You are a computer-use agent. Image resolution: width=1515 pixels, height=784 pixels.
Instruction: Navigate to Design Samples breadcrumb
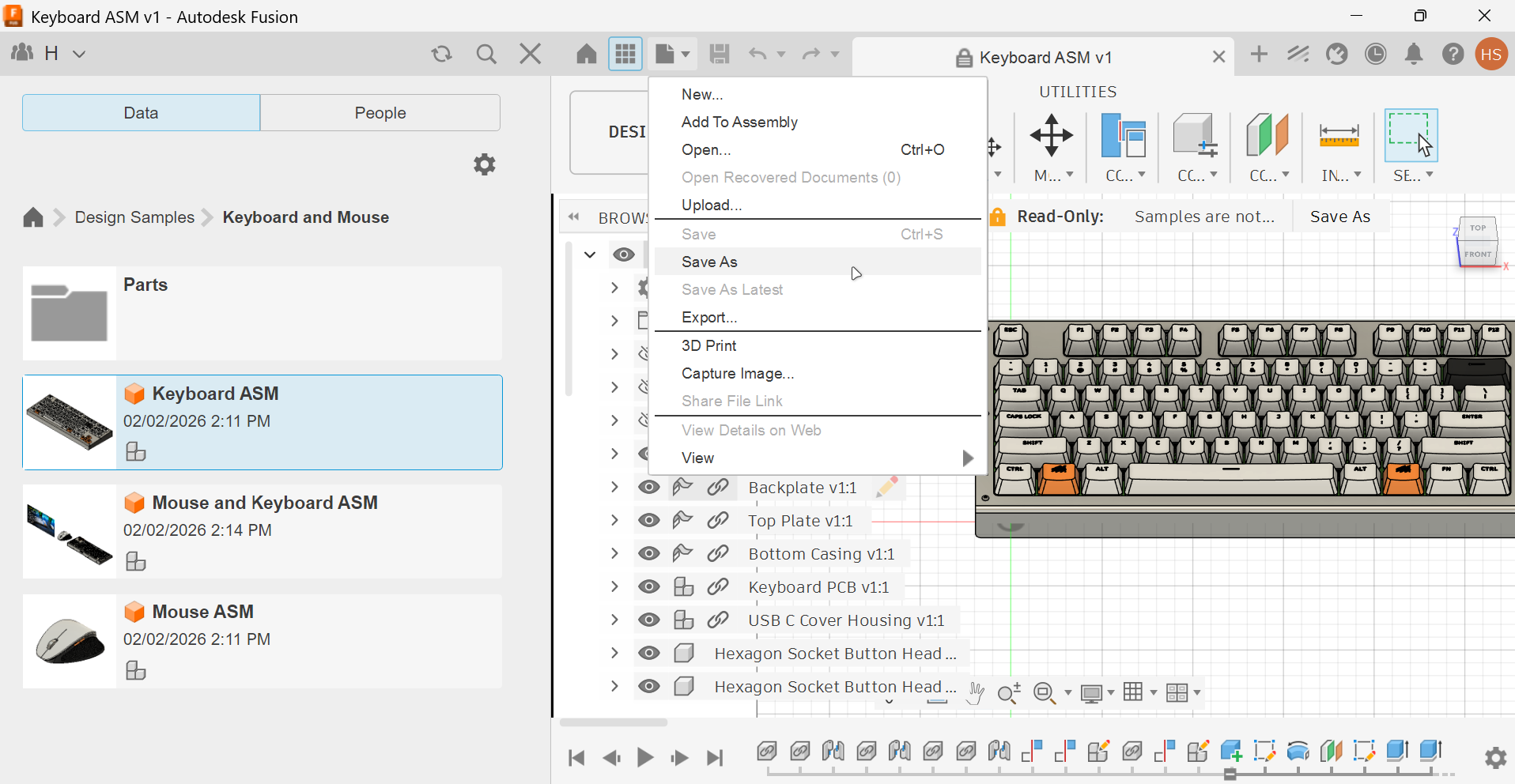pos(134,217)
